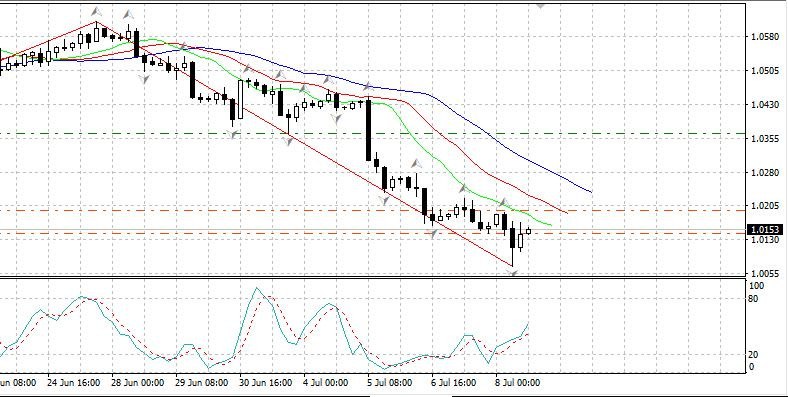Image resolution: width=788 pixels, height=397 pixels.
Task: Click the 80 level on the oscillator scale
Action: point(753,299)
